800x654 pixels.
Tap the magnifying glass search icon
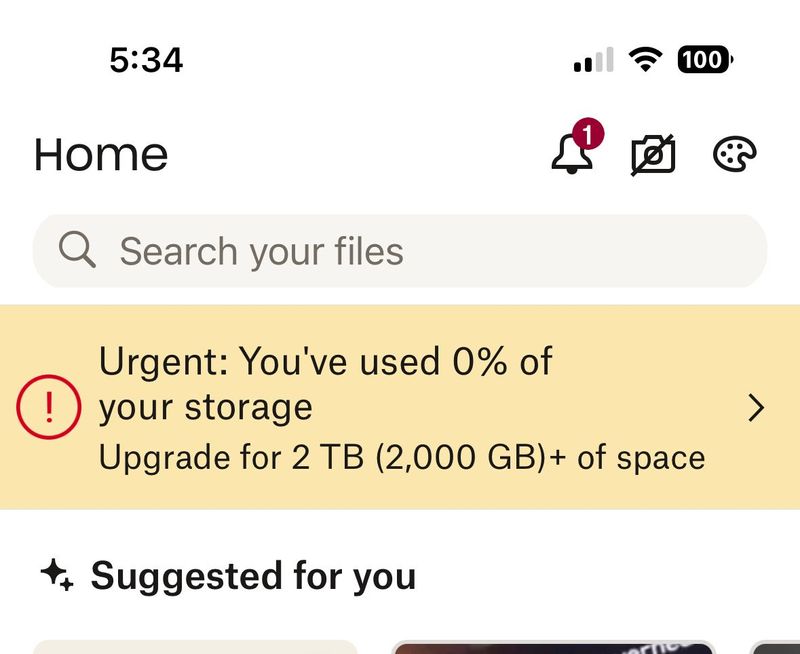[77, 250]
